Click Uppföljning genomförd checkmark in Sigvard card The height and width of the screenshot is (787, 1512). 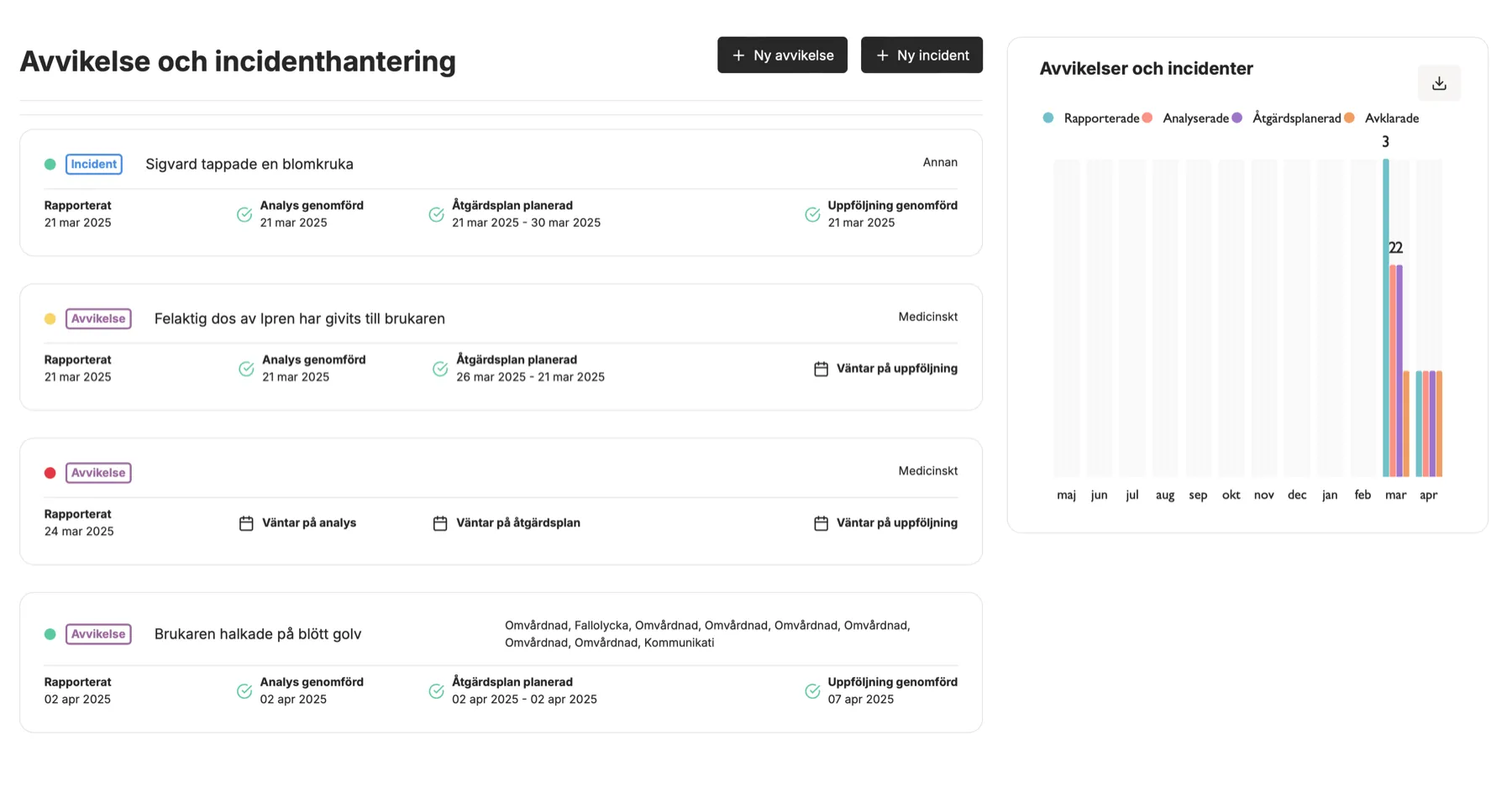812,215
